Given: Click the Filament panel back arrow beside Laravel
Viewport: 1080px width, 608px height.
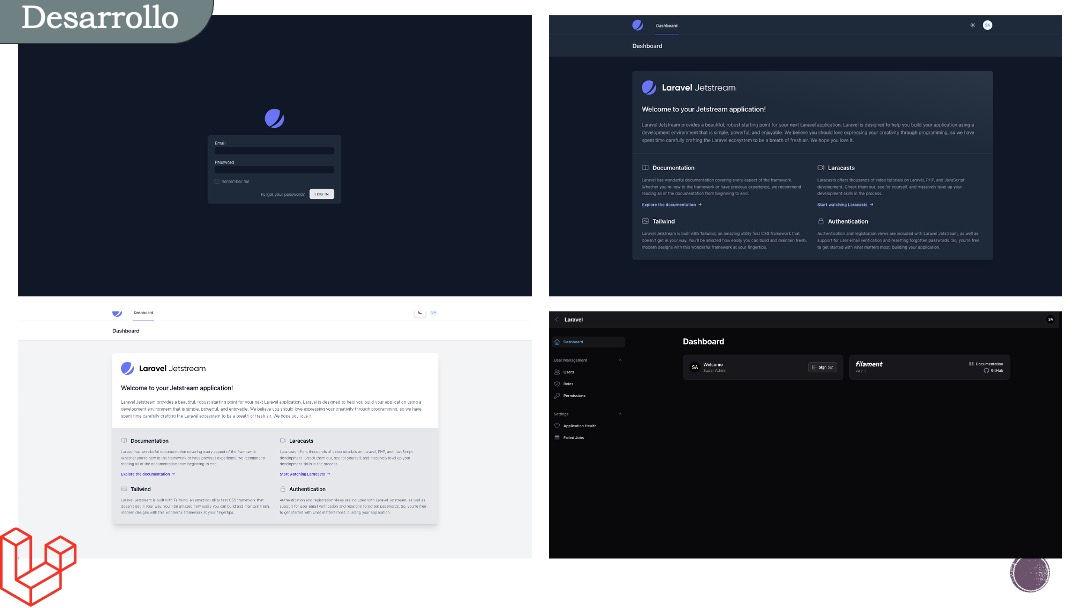Looking at the screenshot, I should tap(557, 320).
